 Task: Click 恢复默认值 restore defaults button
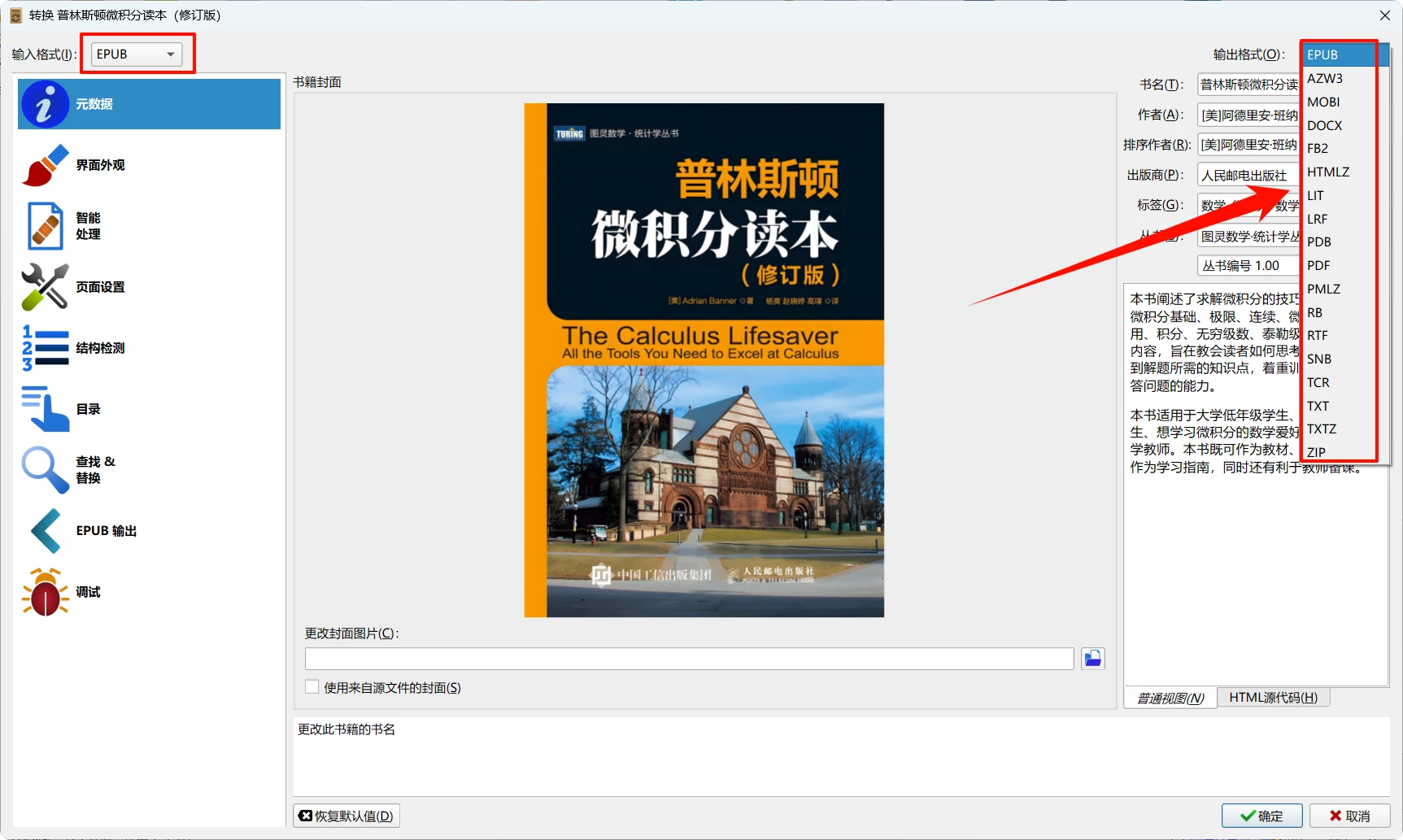pyautogui.click(x=346, y=816)
